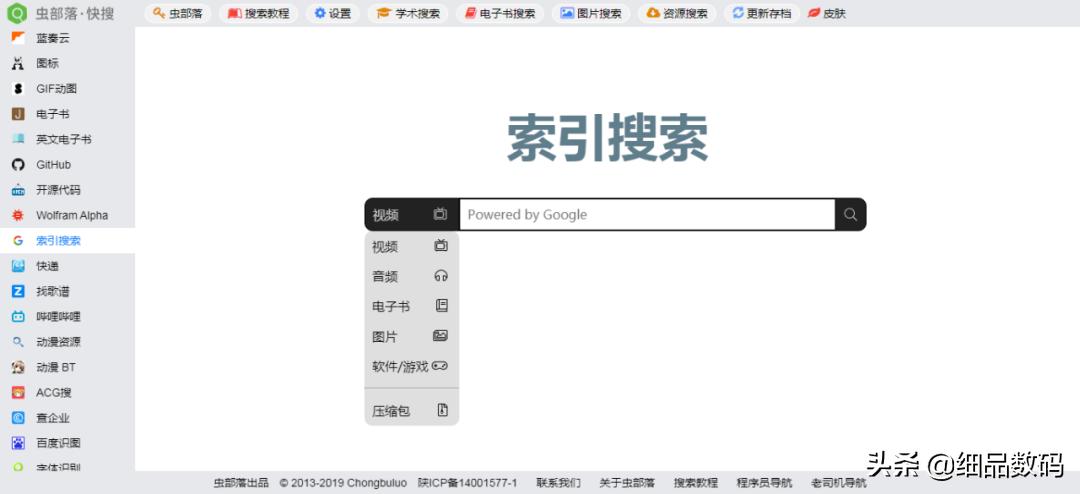The width and height of the screenshot is (1080, 494).
Task: Click the magnifier search button
Action: [851, 214]
